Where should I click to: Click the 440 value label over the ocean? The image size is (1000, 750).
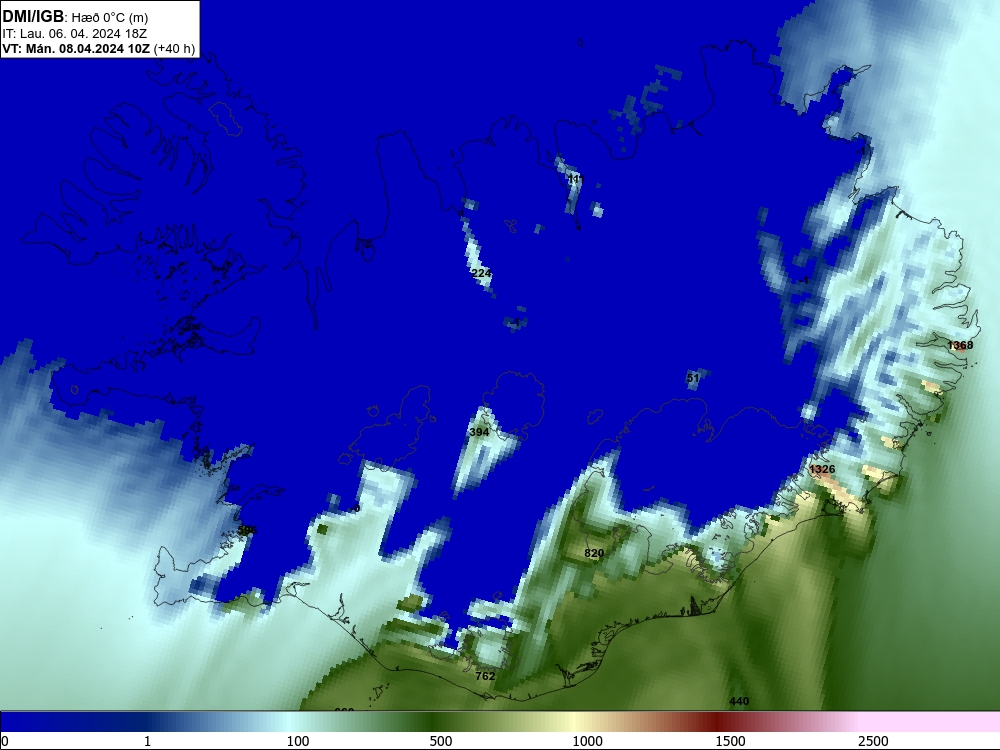(739, 702)
